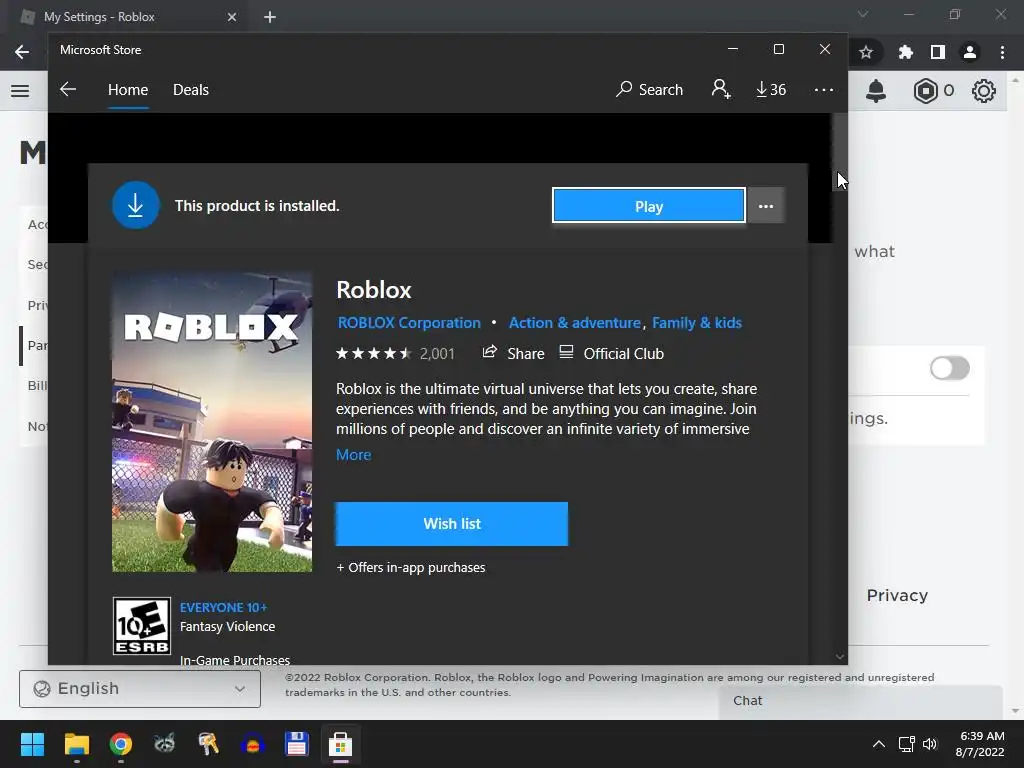Open File Explorer from the taskbar
This screenshot has width=1024, height=768.
click(x=76, y=744)
